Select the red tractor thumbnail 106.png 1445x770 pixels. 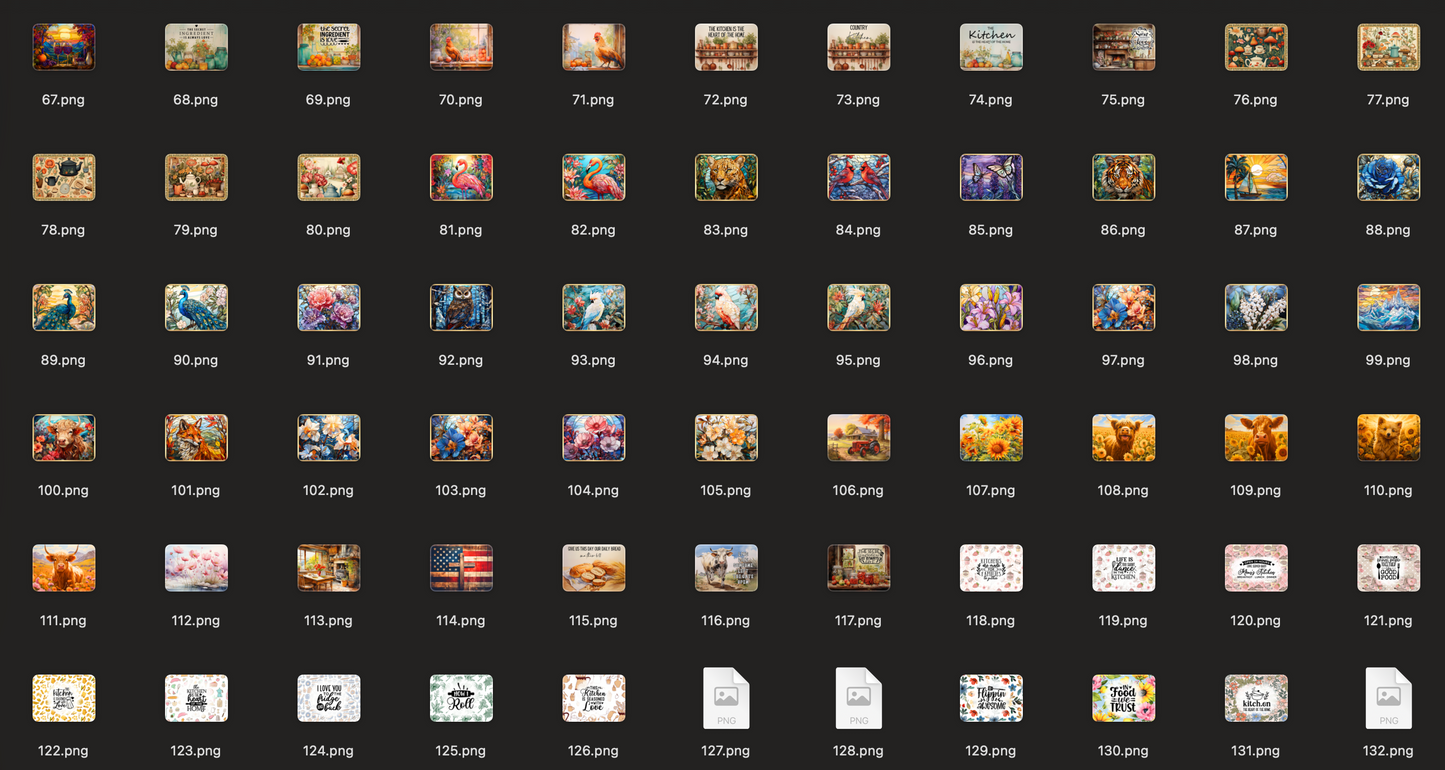point(858,437)
